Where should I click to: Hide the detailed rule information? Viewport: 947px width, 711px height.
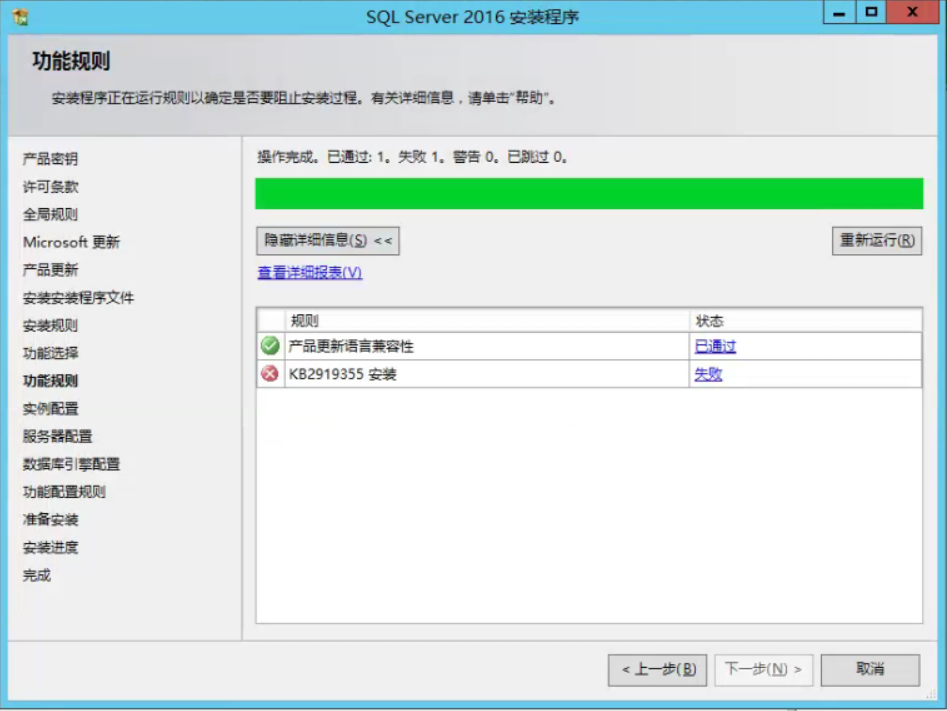pyautogui.click(x=327, y=240)
